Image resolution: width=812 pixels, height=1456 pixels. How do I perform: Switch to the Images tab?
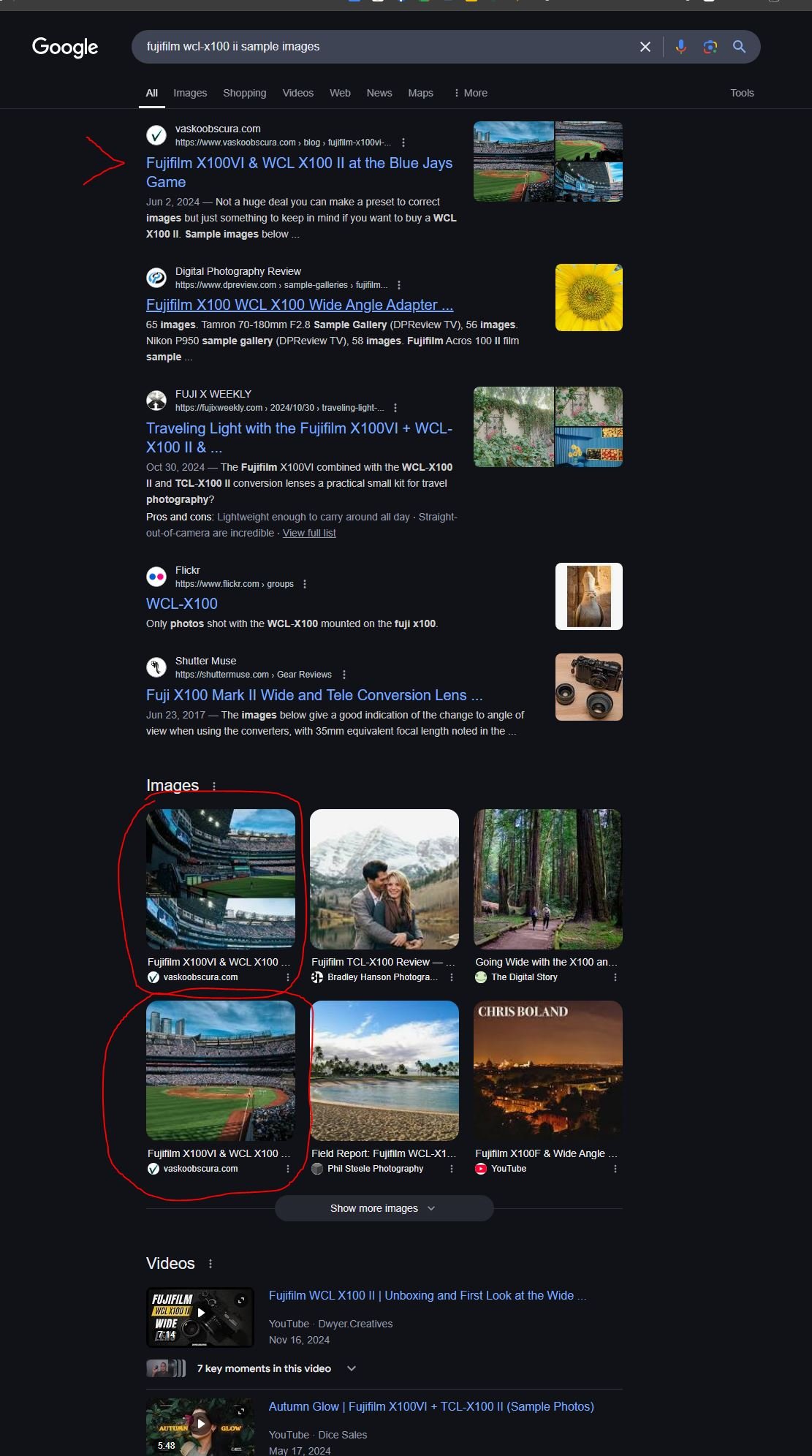pos(190,93)
